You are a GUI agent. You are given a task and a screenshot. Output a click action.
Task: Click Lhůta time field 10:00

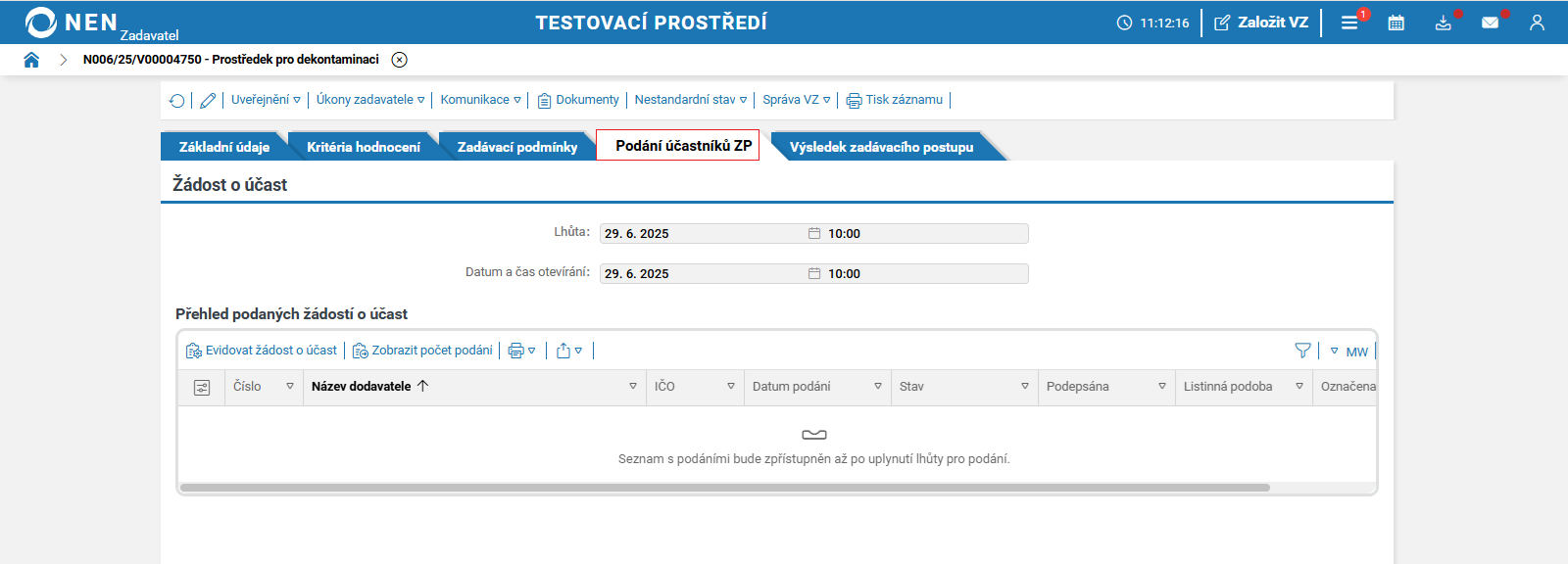click(x=926, y=233)
